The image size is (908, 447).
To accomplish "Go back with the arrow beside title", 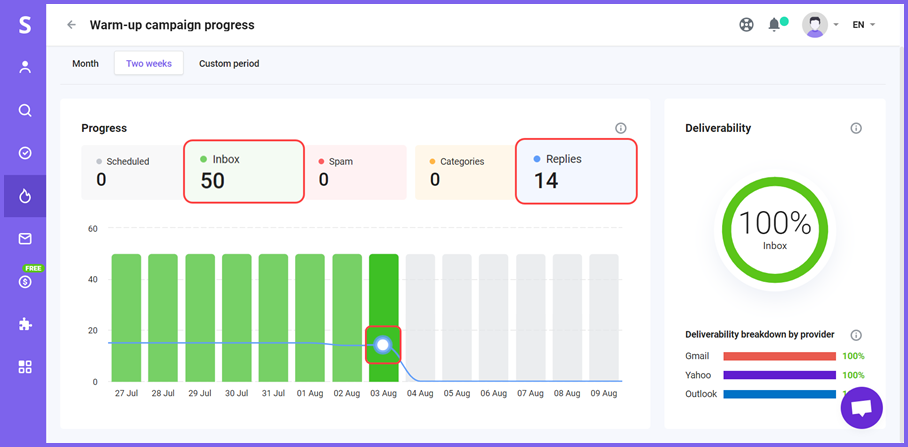I will [71, 25].
